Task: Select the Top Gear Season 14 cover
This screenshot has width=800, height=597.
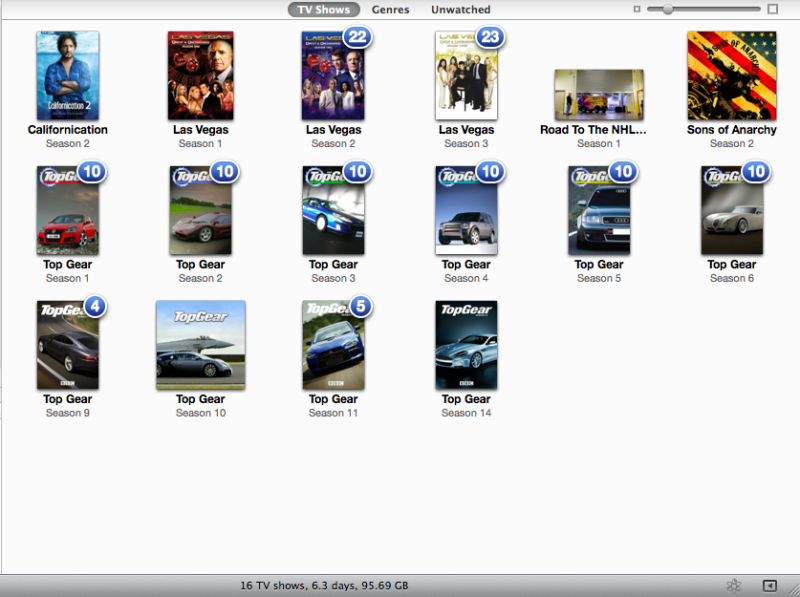Action: click(x=466, y=345)
